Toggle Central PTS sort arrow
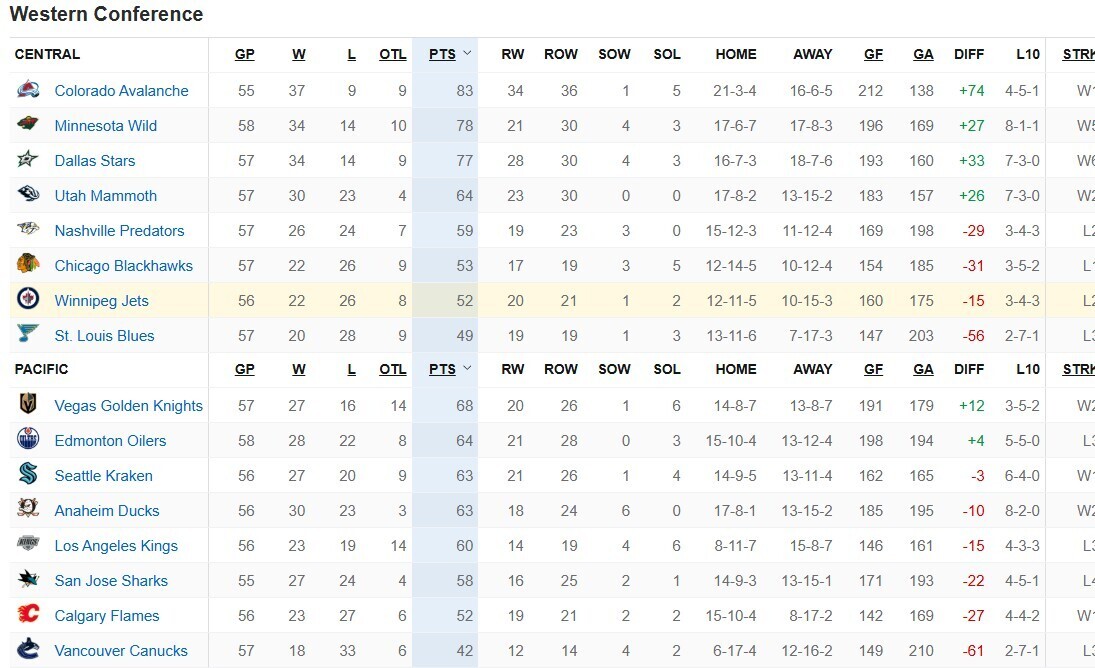This screenshot has width=1095, height=668. [467, 54]
